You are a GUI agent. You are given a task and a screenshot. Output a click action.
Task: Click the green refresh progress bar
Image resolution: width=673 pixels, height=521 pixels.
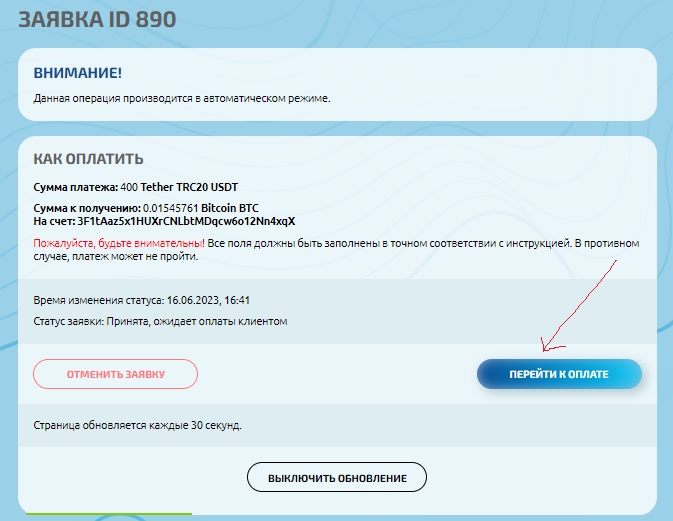click(x=109, y=513)
